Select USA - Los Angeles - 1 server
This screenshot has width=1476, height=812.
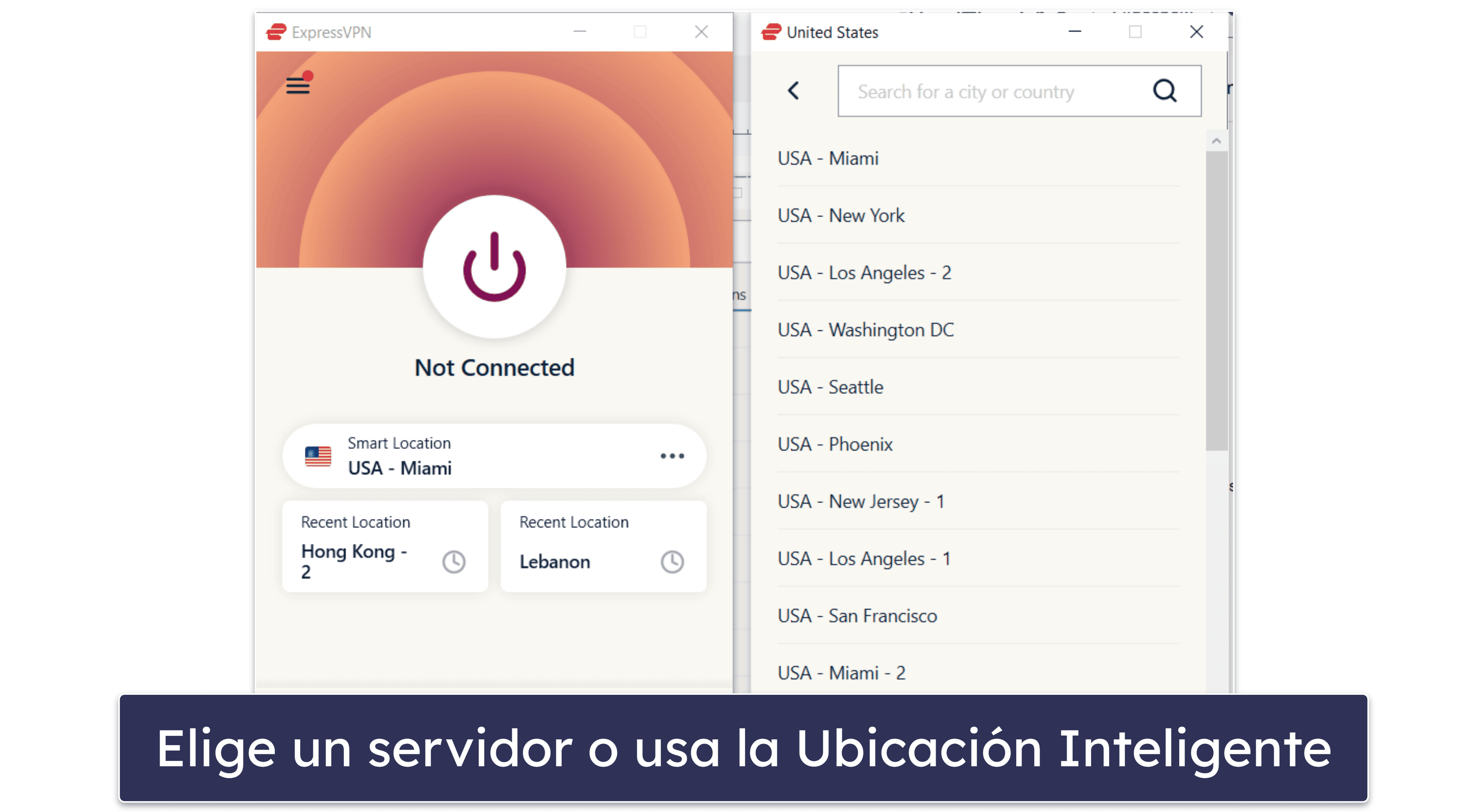pos(978,559)
